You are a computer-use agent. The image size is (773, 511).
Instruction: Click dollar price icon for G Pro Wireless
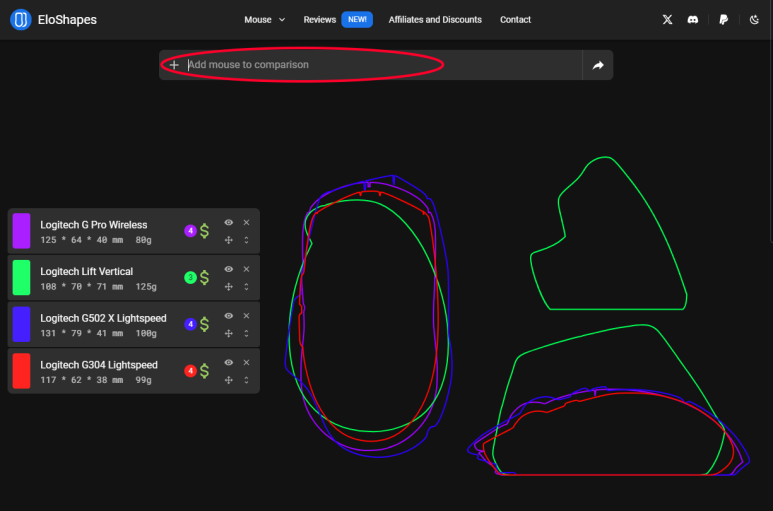click(205, 231)
